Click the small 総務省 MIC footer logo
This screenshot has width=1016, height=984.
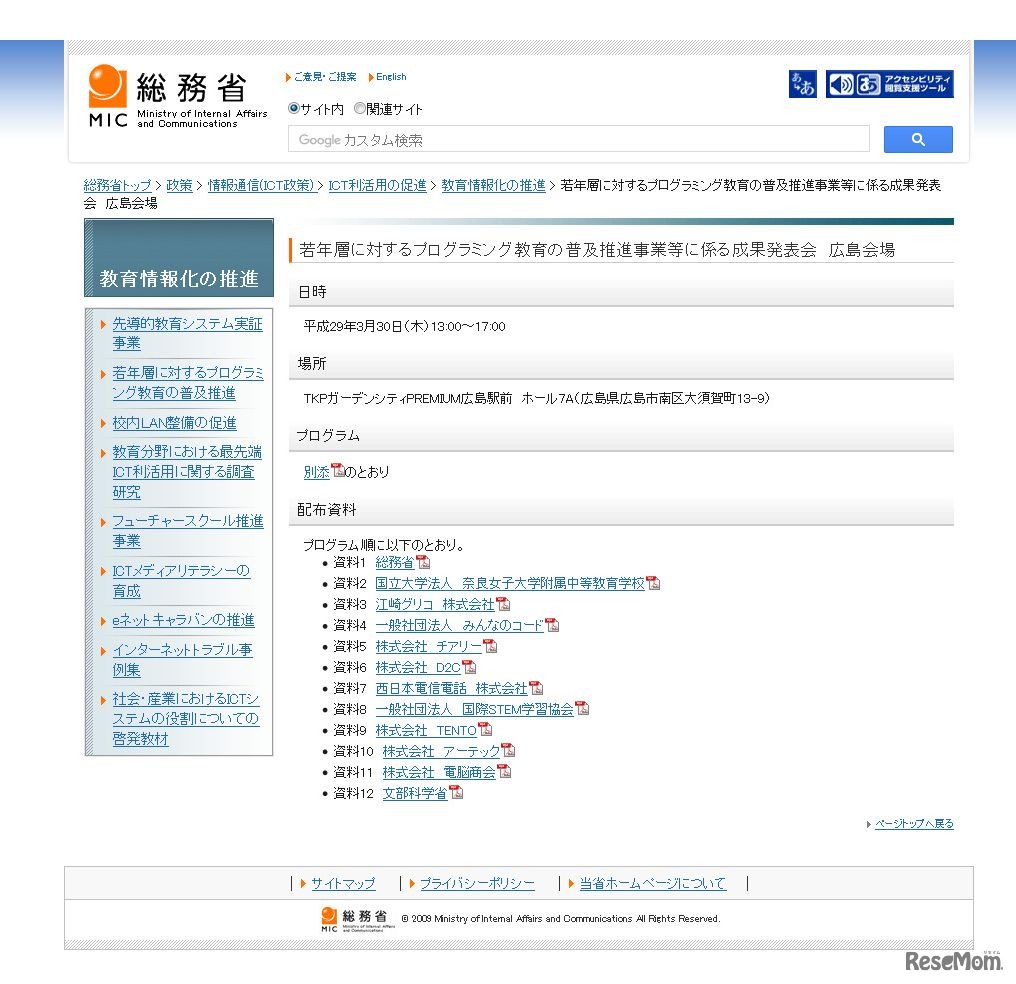pyautogui.click(x=358, y=920)
